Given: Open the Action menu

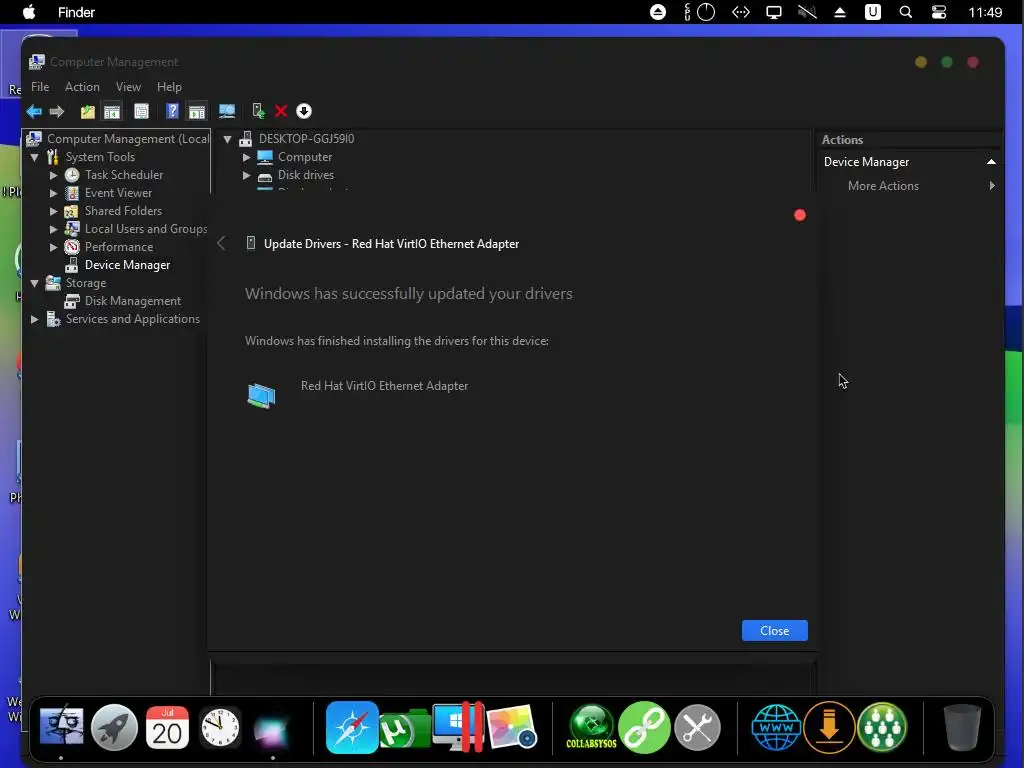Looking at the screenshot, I should pyautogui.click(x=82, y=87).
